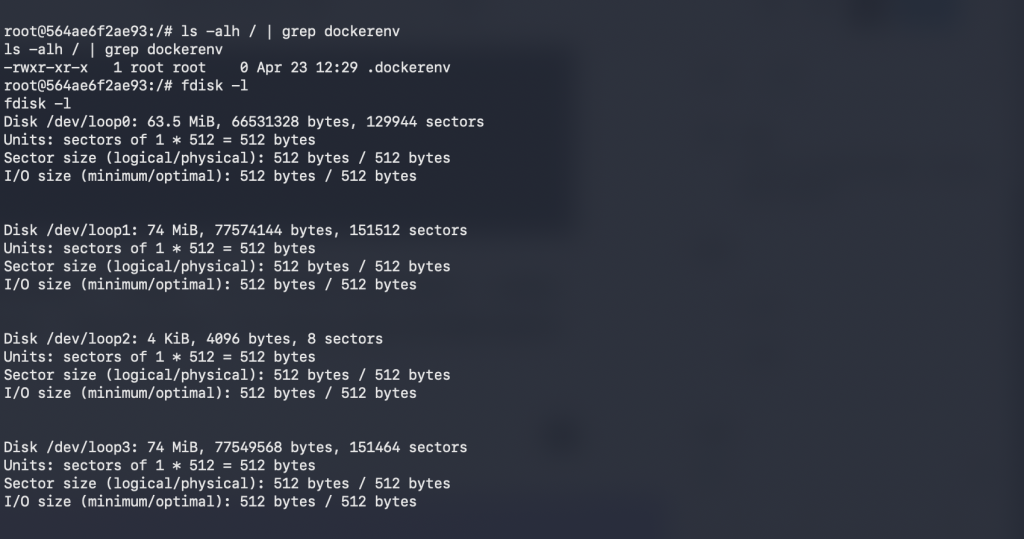Click the 'fdisk -l' command after the root prompt

(x=215, y=86)
